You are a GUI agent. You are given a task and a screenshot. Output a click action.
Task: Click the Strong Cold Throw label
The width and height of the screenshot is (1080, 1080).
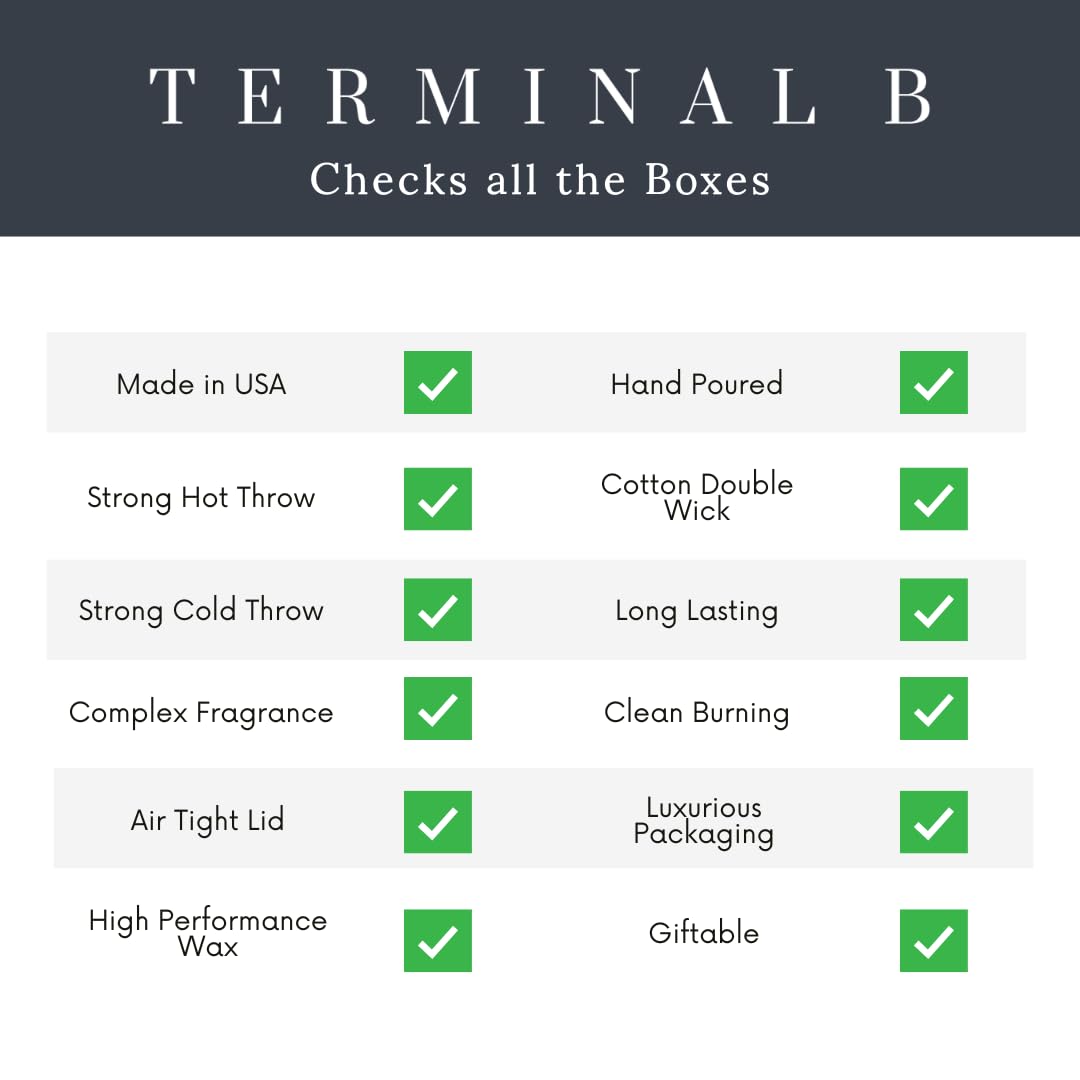coord(201,611)
